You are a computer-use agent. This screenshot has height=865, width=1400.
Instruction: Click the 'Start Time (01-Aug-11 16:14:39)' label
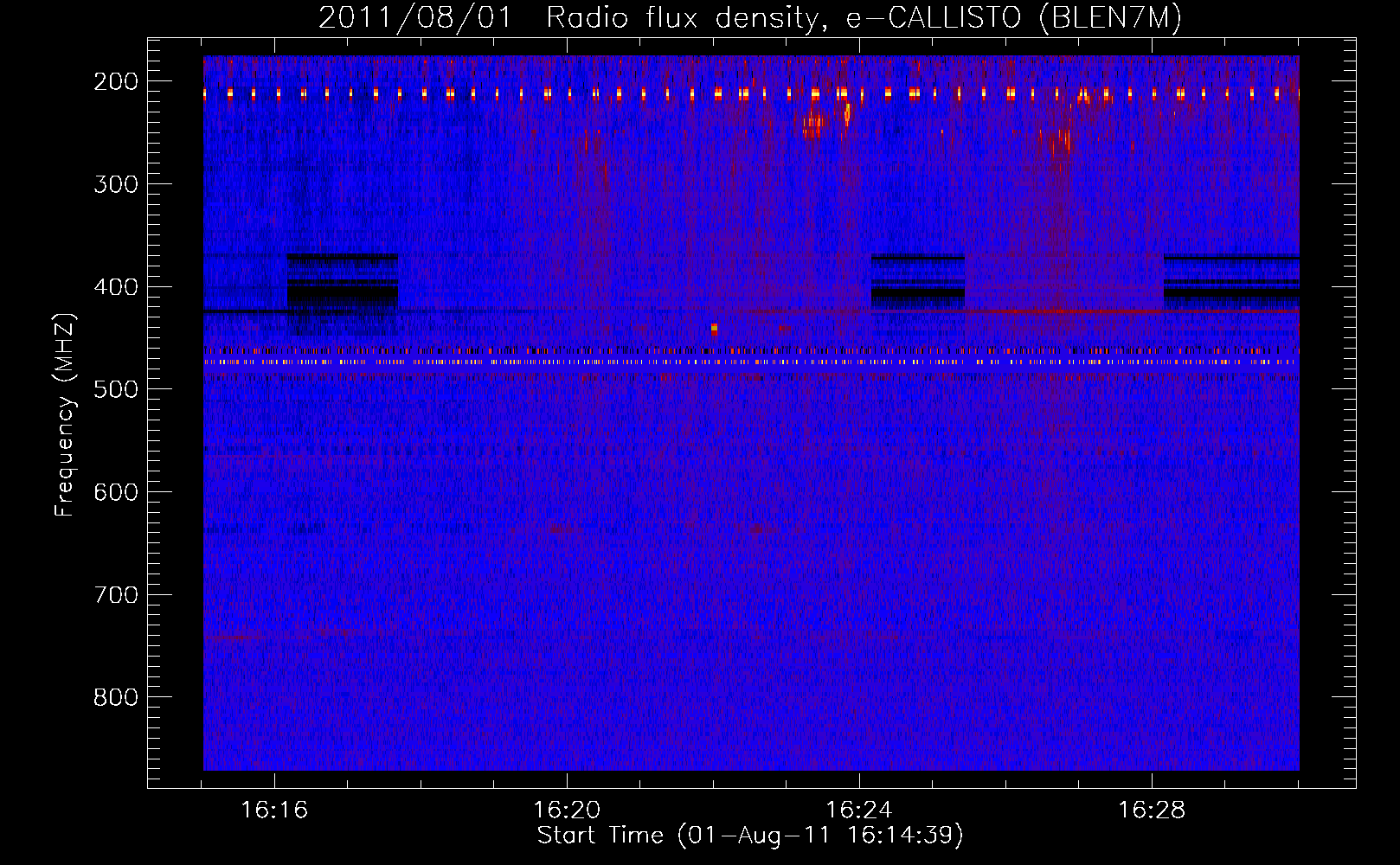click(x=750, y=835)
